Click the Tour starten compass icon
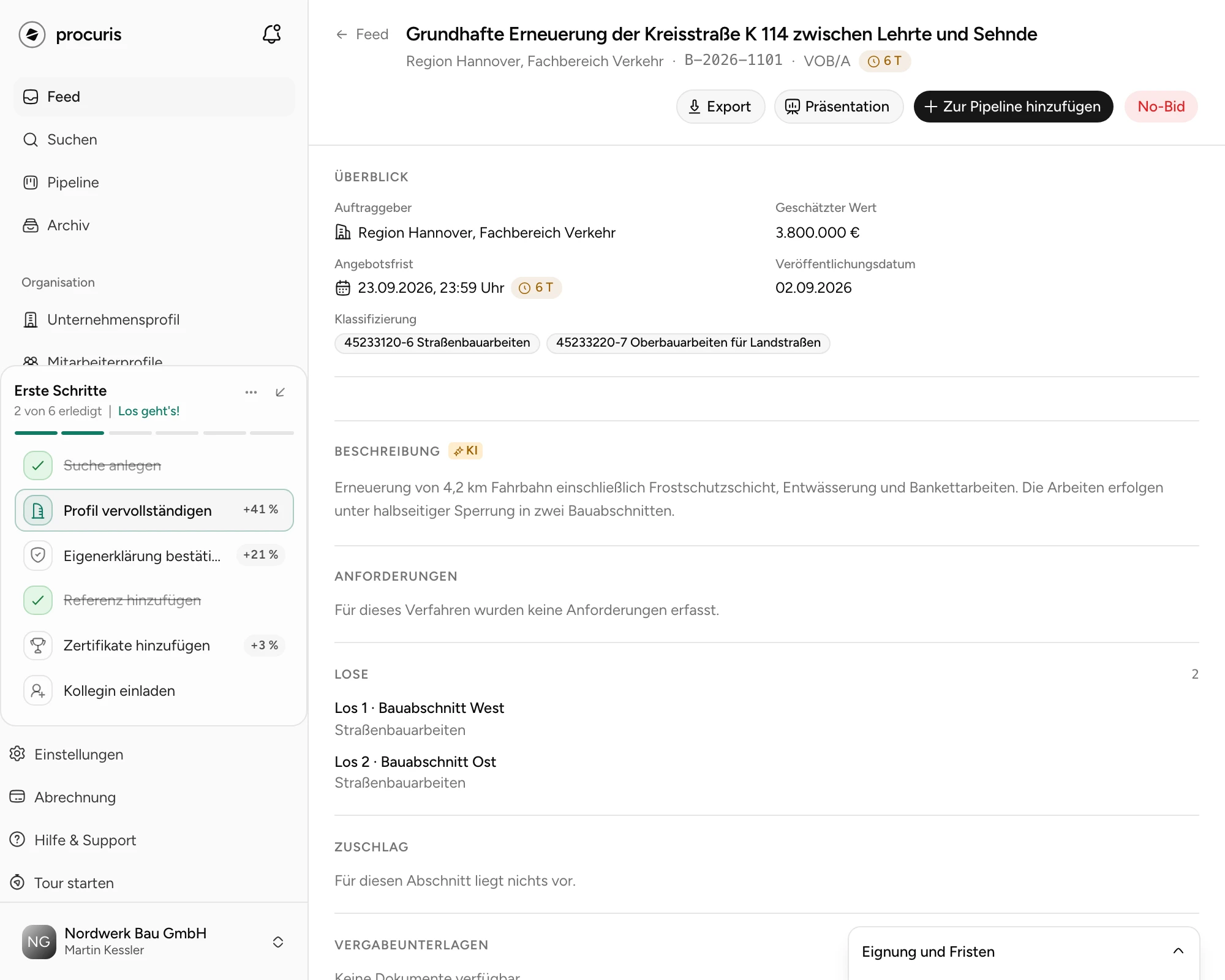 click(18, 883)
